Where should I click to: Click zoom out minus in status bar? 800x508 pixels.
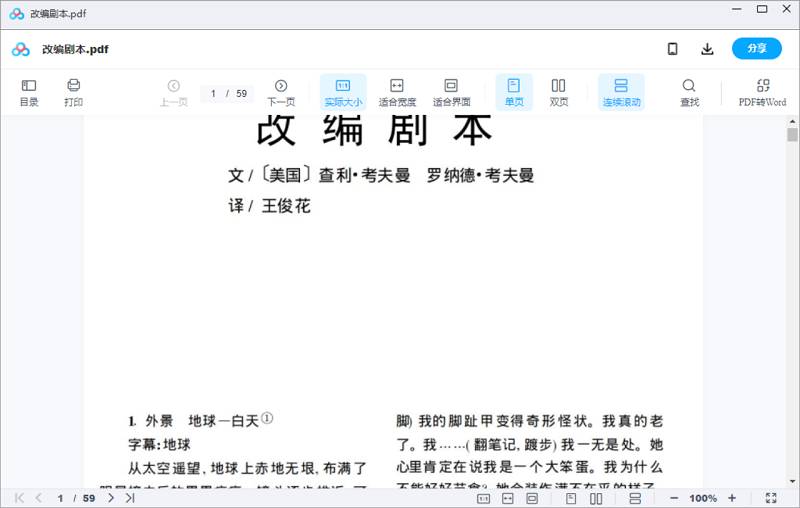pyautogui.click(x=674, y=498)
